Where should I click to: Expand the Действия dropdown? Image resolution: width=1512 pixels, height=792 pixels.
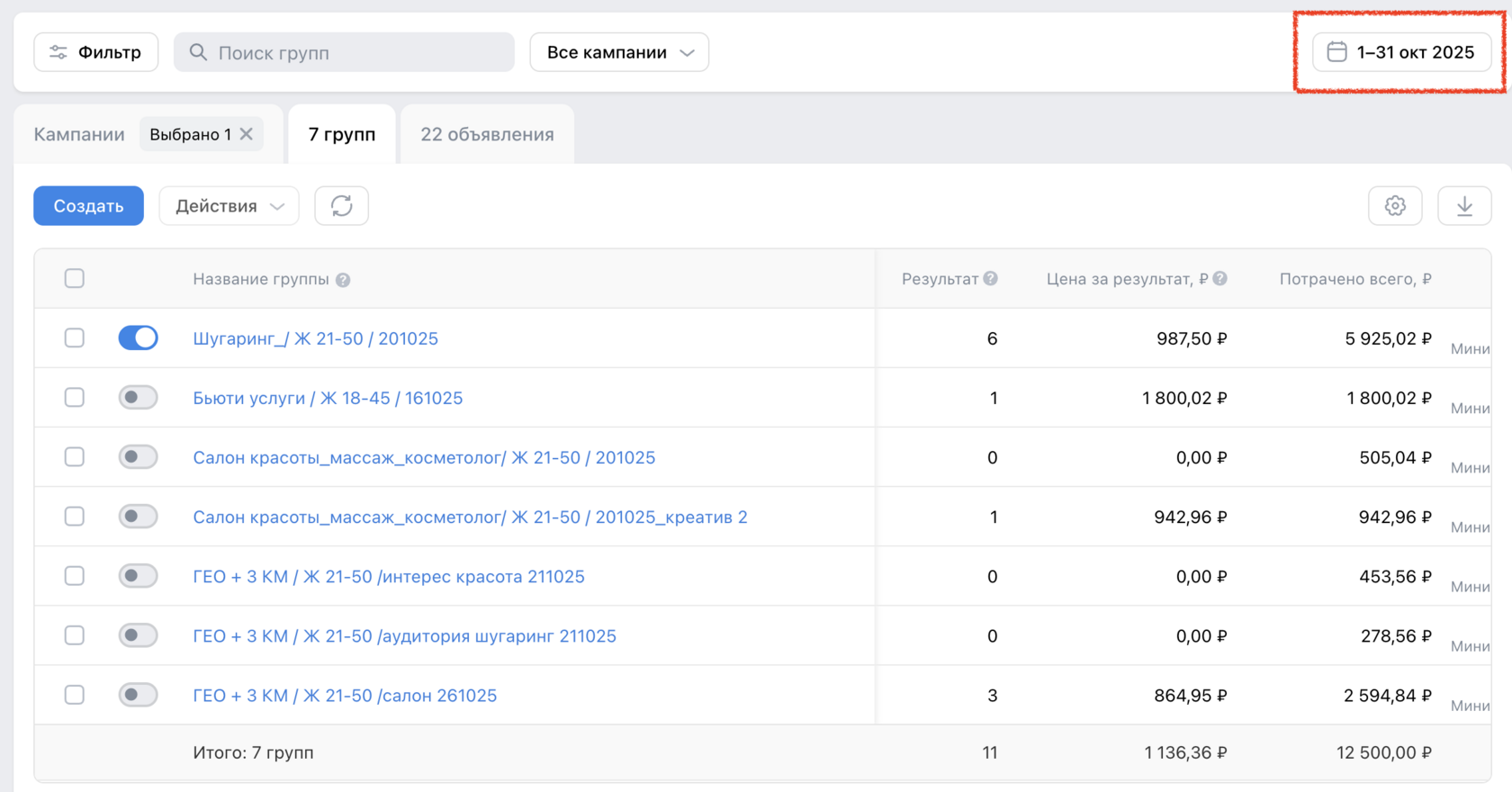229,206
